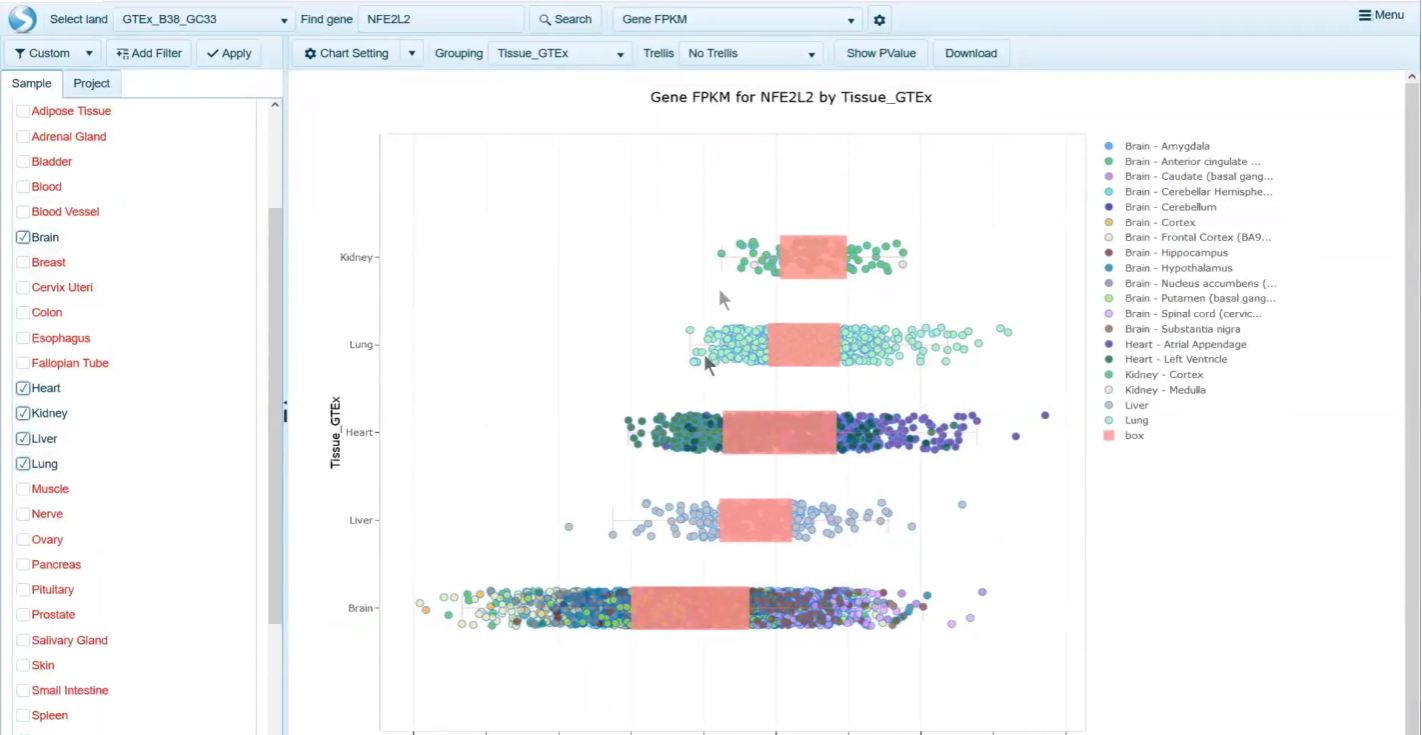Click the app logo icon top-left
Viewport: 1422px width, 735px height.
pos(22,19)
